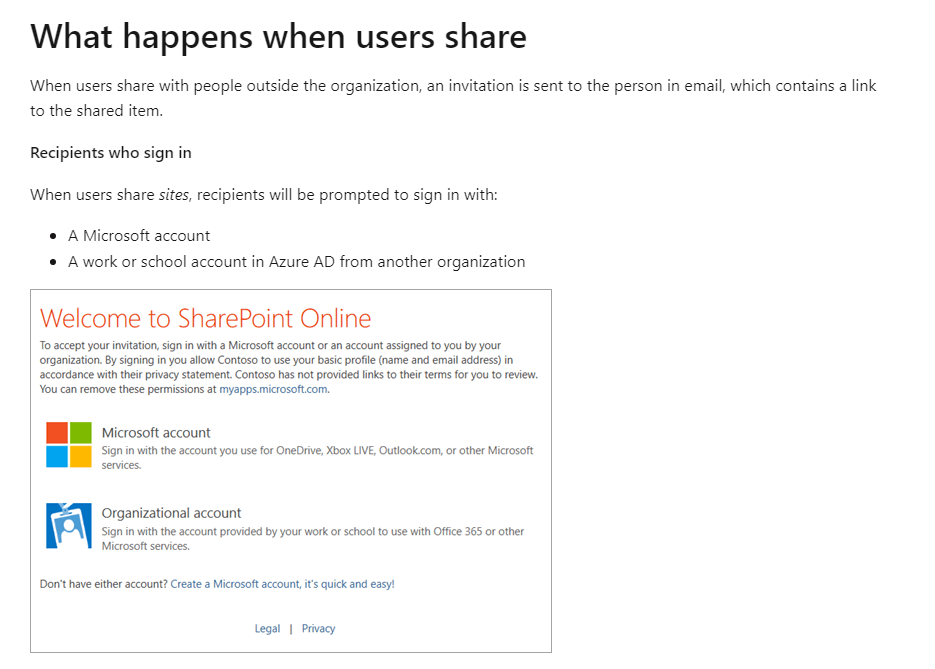Screen dimensions: 935x669
Task: Open the myapps.microsoft.com link
Action: pyautogui.click(x=276, y=389)
